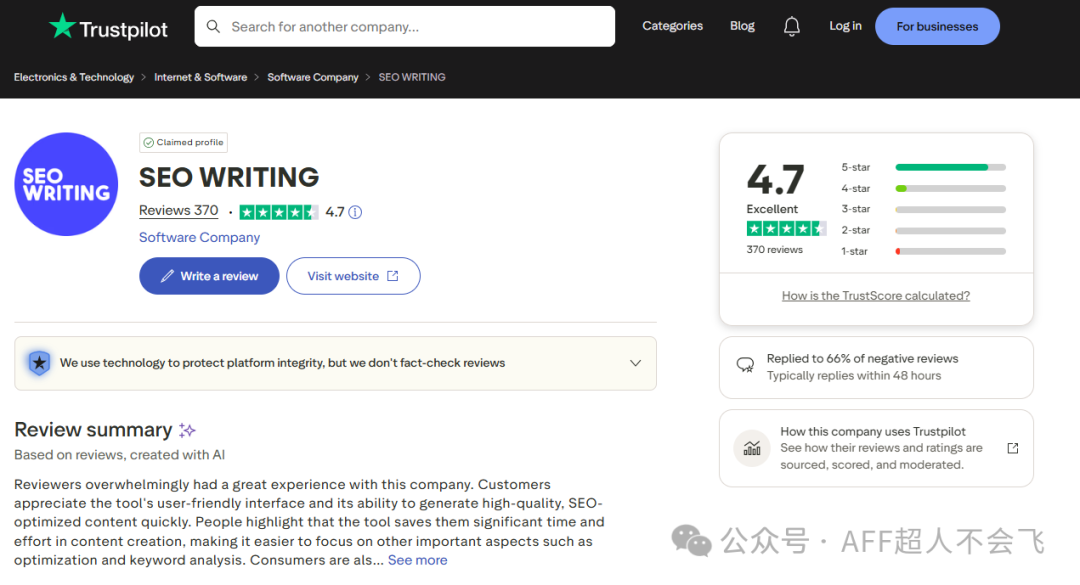This screenshot has width=1080, height=585.
Task: Open the notifications bell icon
Action: pyautogui.click(x=791, y=26)
